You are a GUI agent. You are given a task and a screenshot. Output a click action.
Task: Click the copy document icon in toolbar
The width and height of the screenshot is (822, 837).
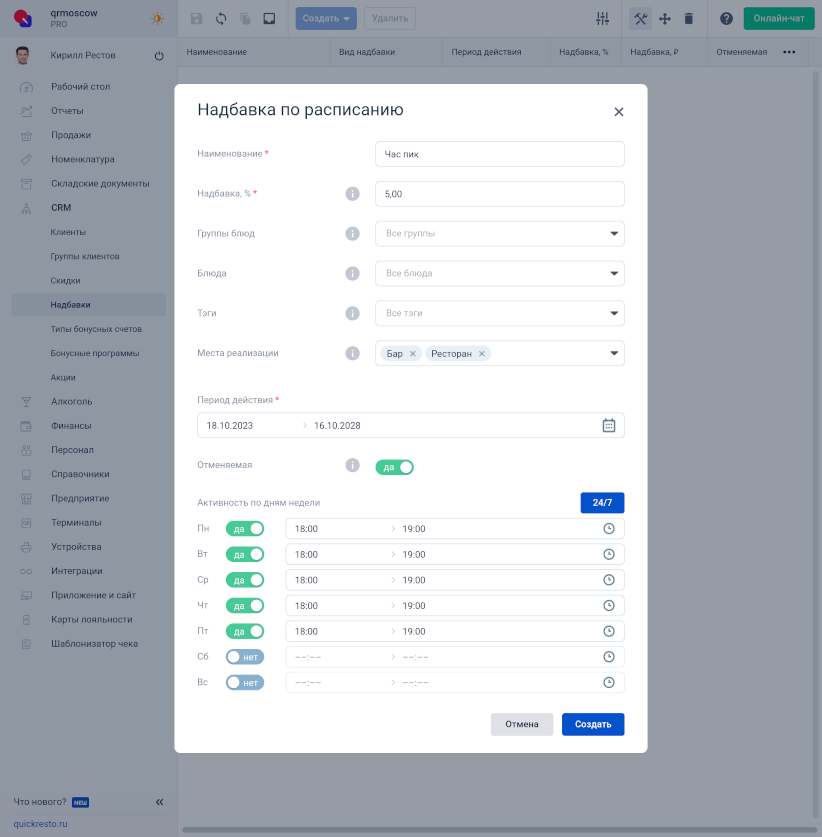pos(246,19)
